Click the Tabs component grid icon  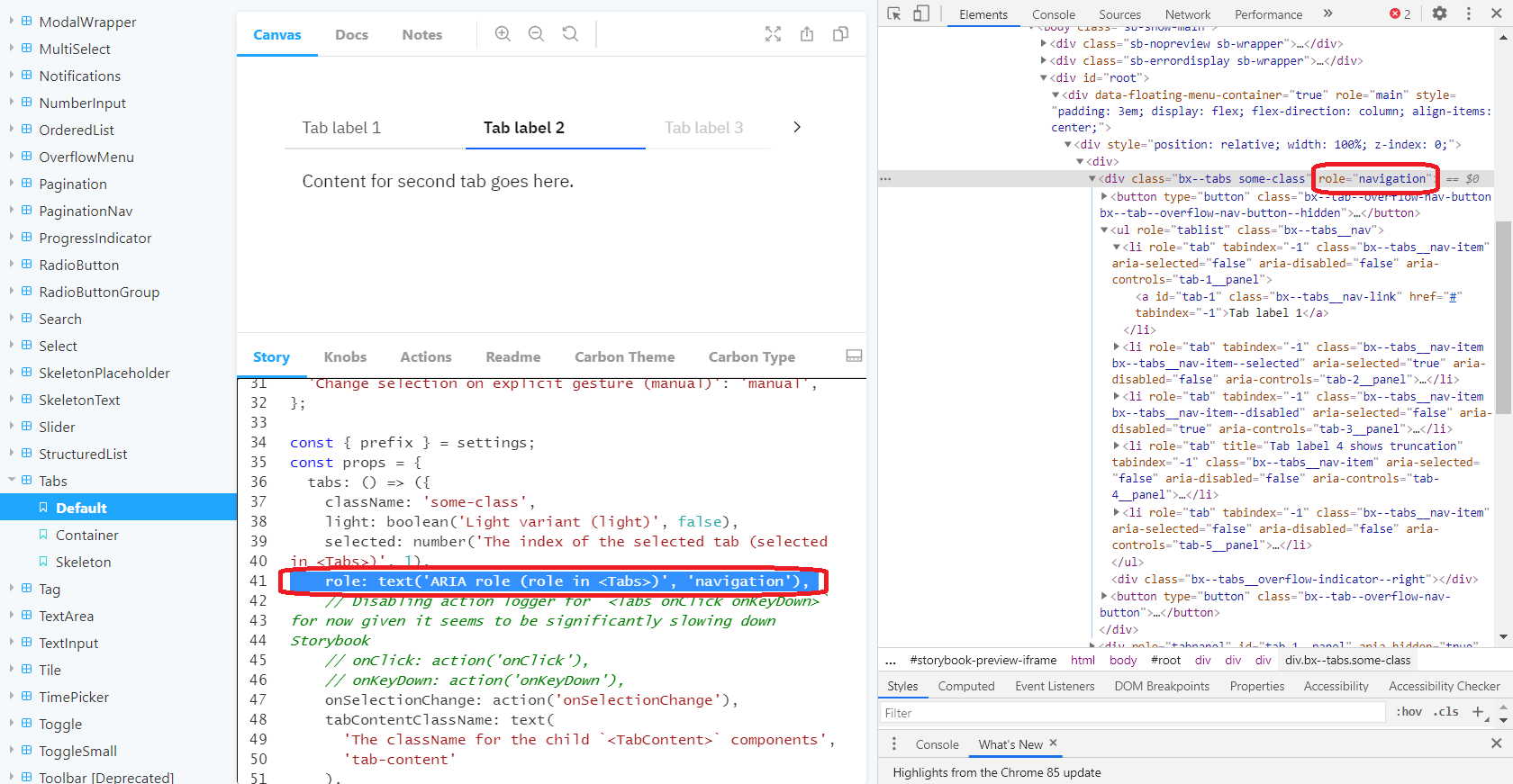pyautogui.click(x=27, y=481)
